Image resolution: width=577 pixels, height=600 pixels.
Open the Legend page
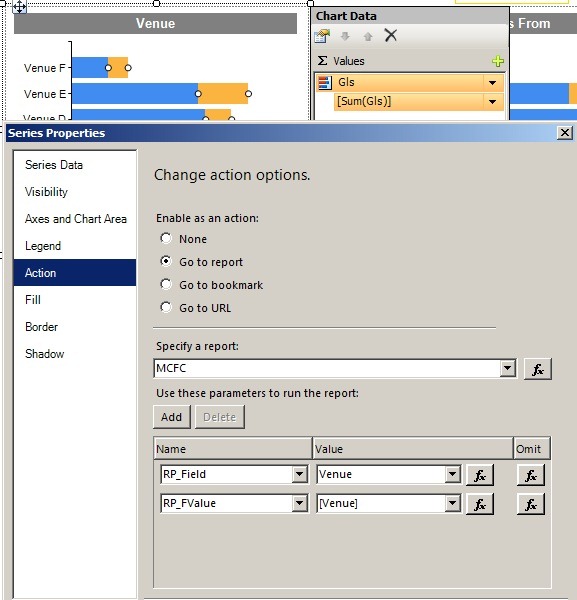[75, 246]
